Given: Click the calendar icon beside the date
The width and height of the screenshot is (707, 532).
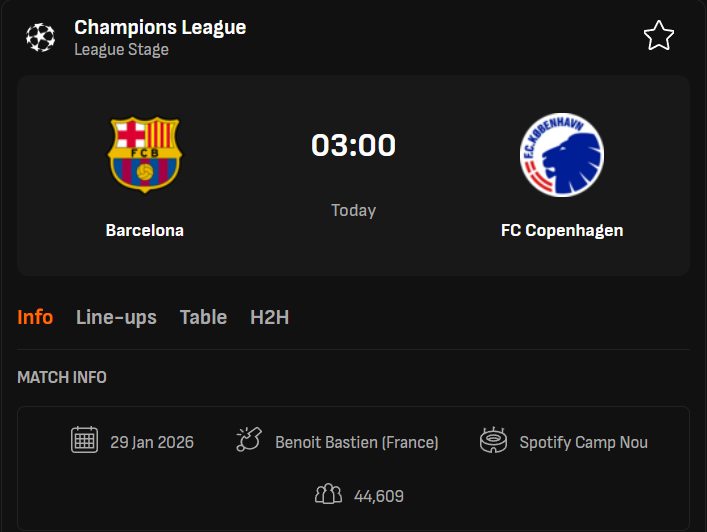Looking at the screenshot, I should [x=84, y=440].
